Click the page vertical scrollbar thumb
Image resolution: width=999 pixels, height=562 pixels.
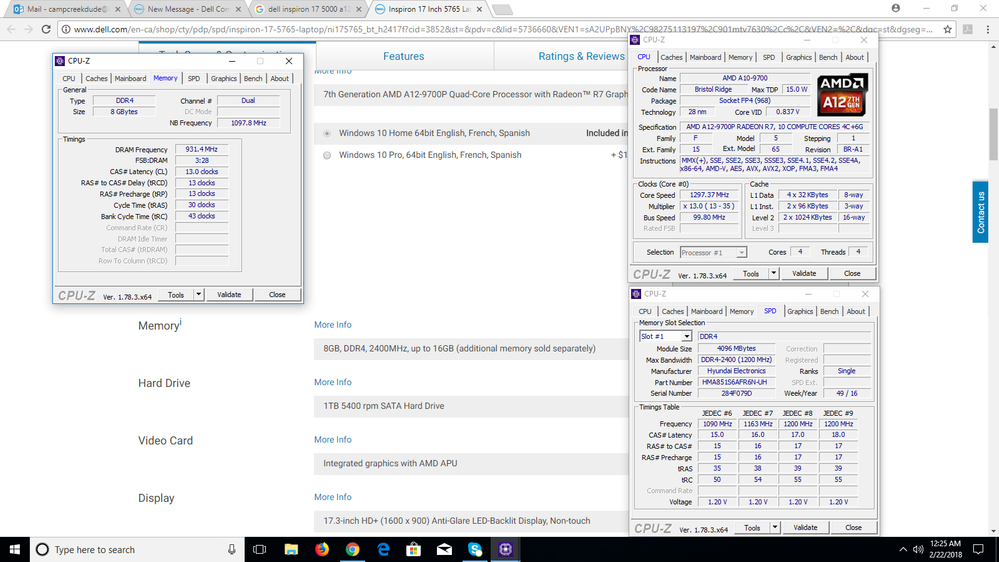click(993, 134)
